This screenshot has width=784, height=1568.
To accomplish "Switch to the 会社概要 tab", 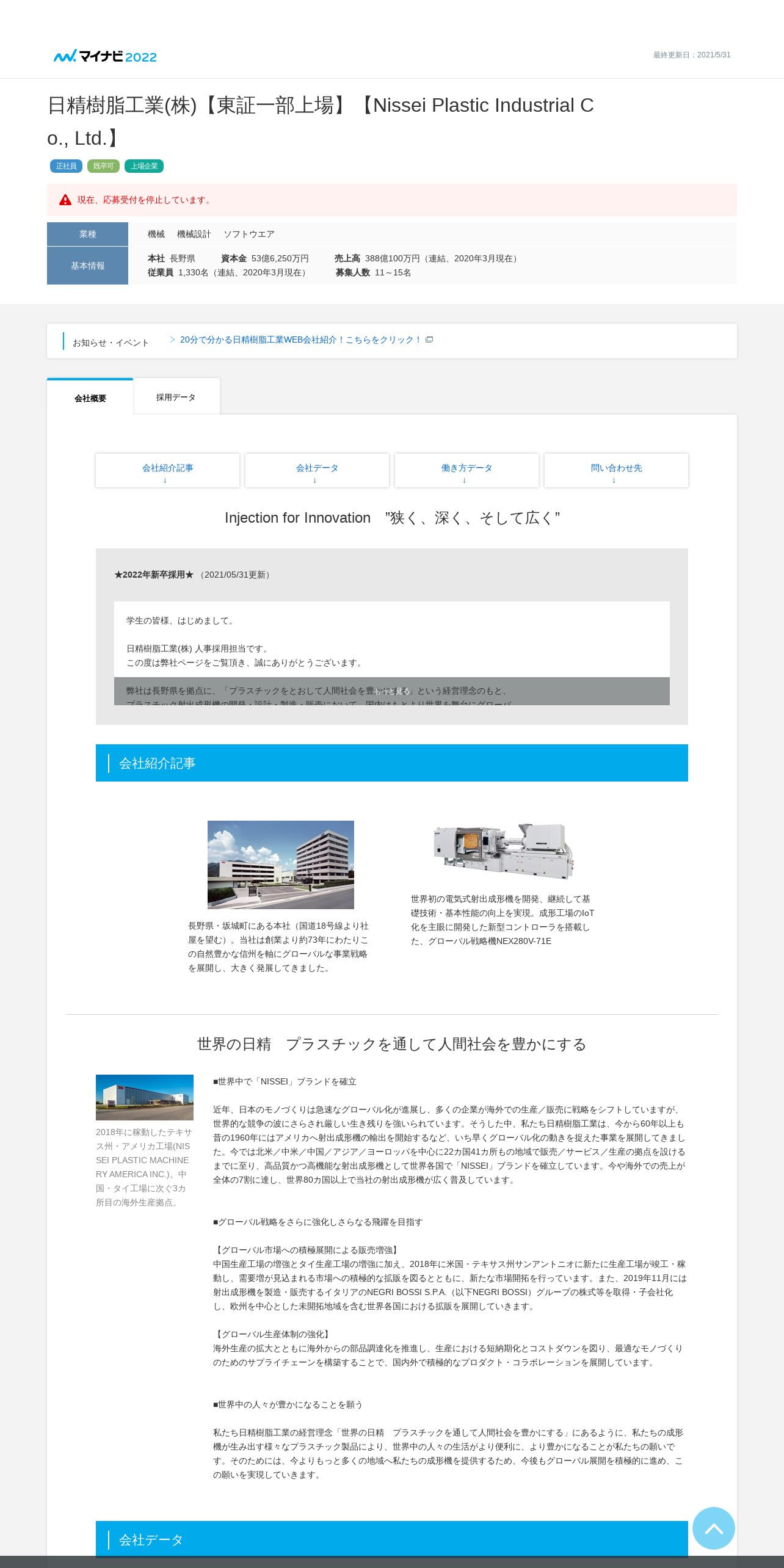I will coord(90,397).
